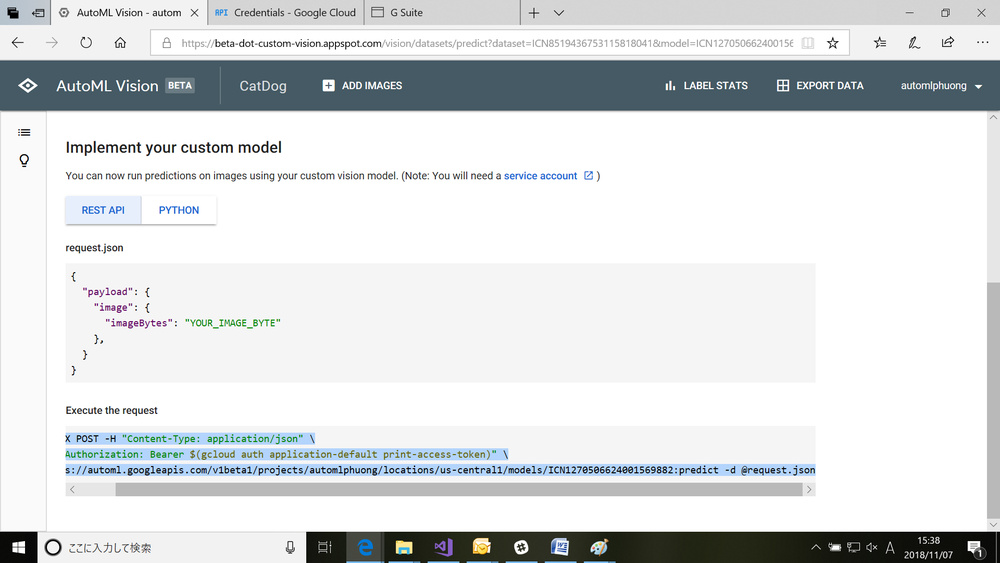
Task: Open Label Stats bar chart
Action: 670,86
